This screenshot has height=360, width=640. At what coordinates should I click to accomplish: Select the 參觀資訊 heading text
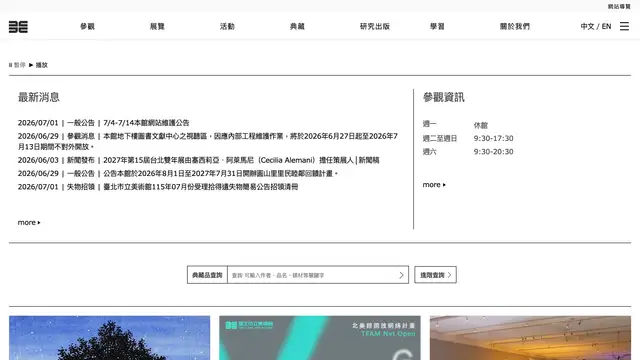coord(443,97)
